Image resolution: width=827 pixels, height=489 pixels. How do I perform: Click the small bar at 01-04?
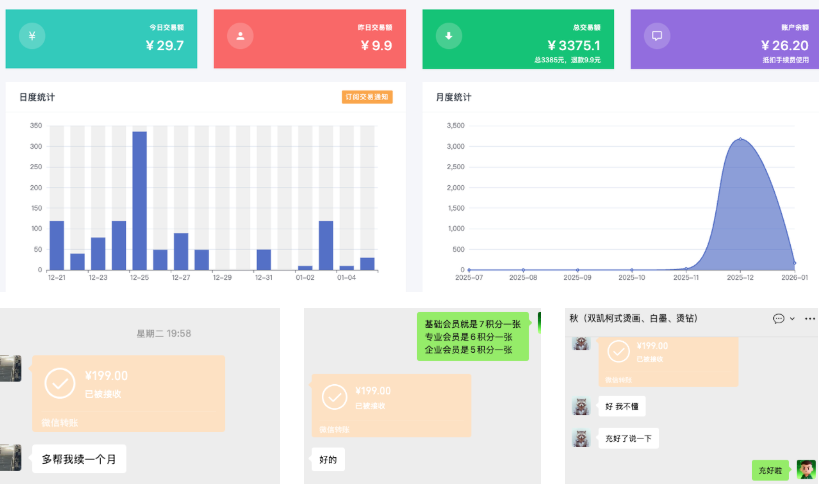click(x=347, y=268)
